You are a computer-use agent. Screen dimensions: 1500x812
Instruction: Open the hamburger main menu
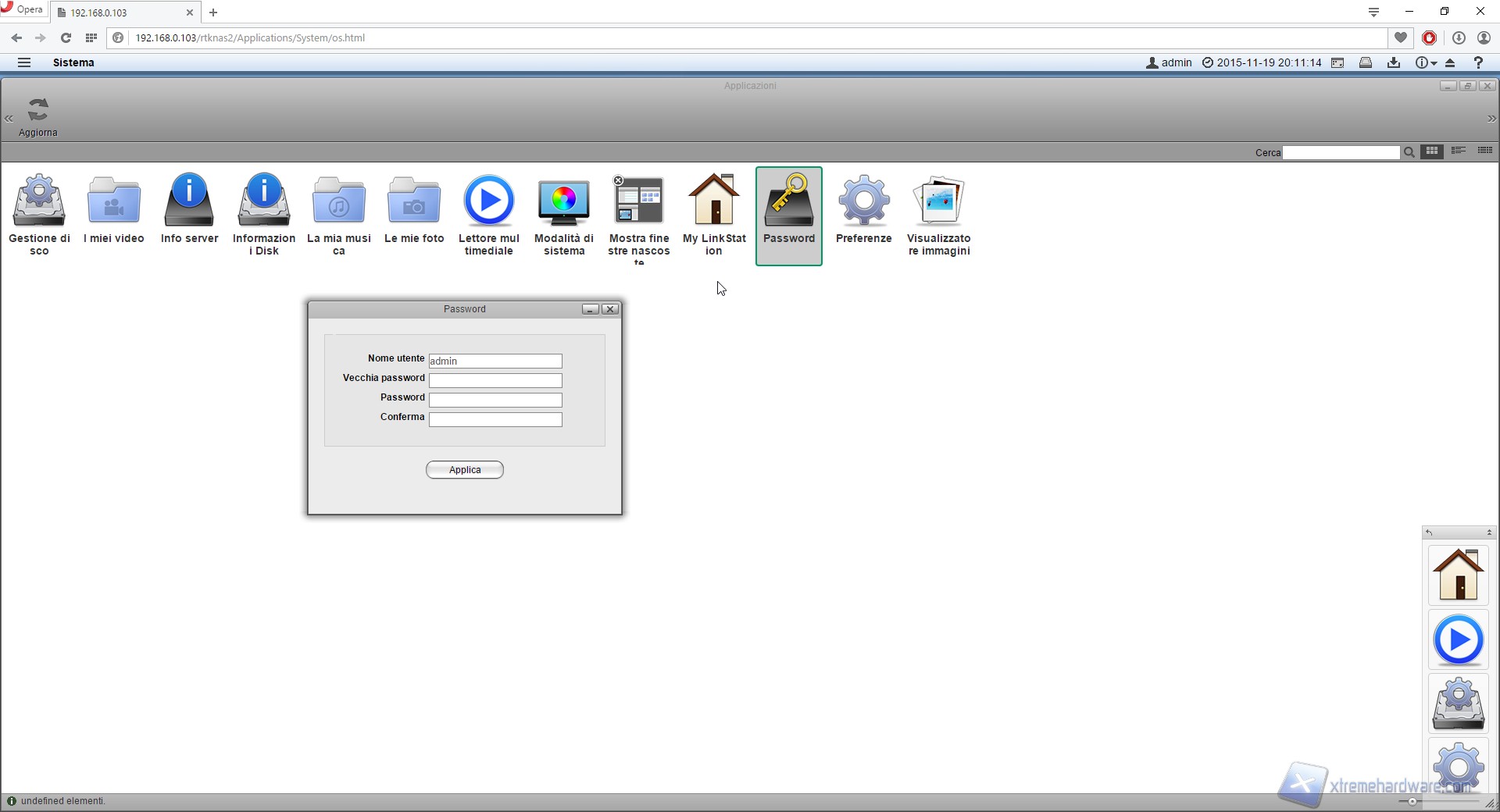tap(24, 62)
